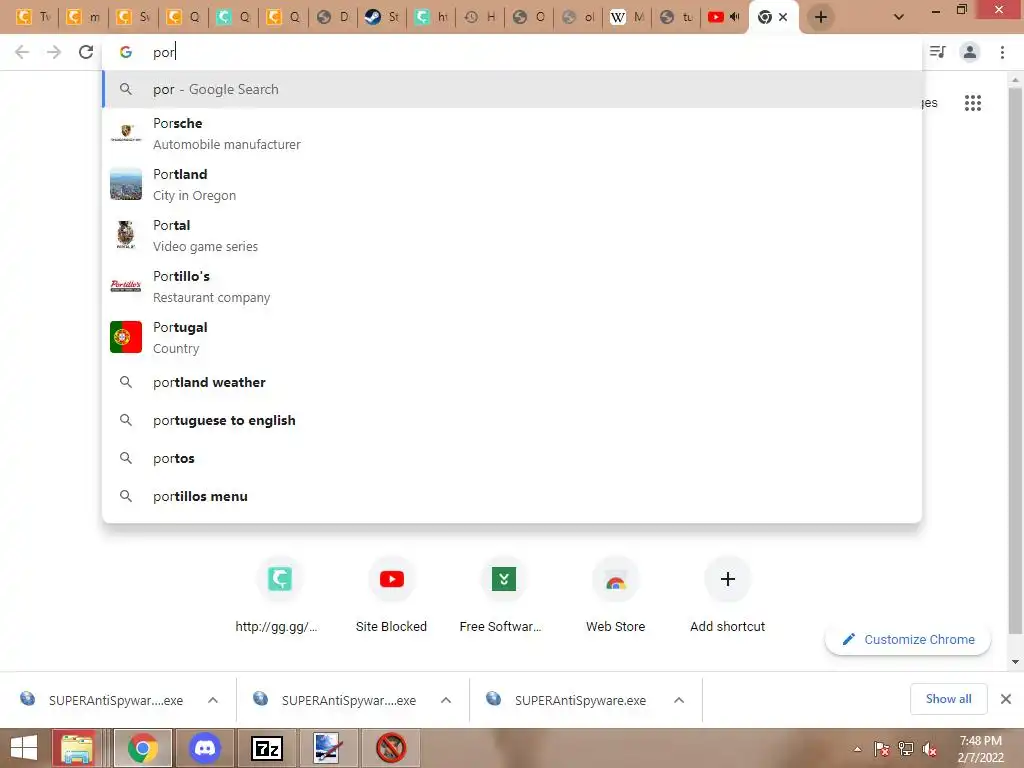
Task: Click the Chrome taskbar icon
Action: point(143,748)
